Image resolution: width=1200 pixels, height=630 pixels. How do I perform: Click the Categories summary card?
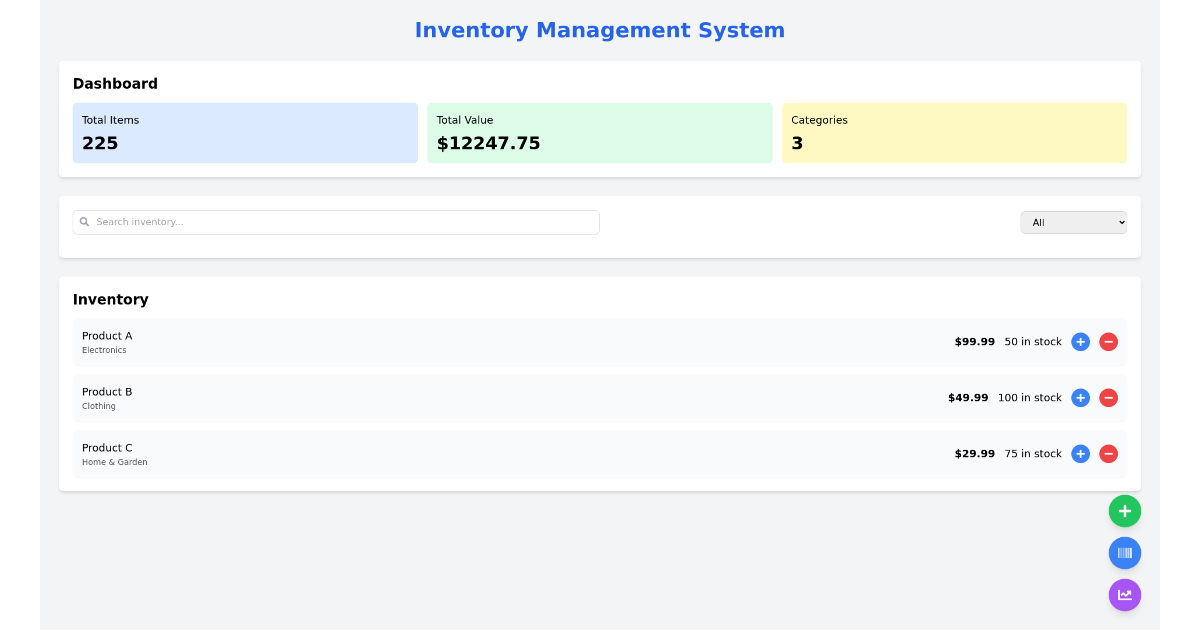[954, 132]
